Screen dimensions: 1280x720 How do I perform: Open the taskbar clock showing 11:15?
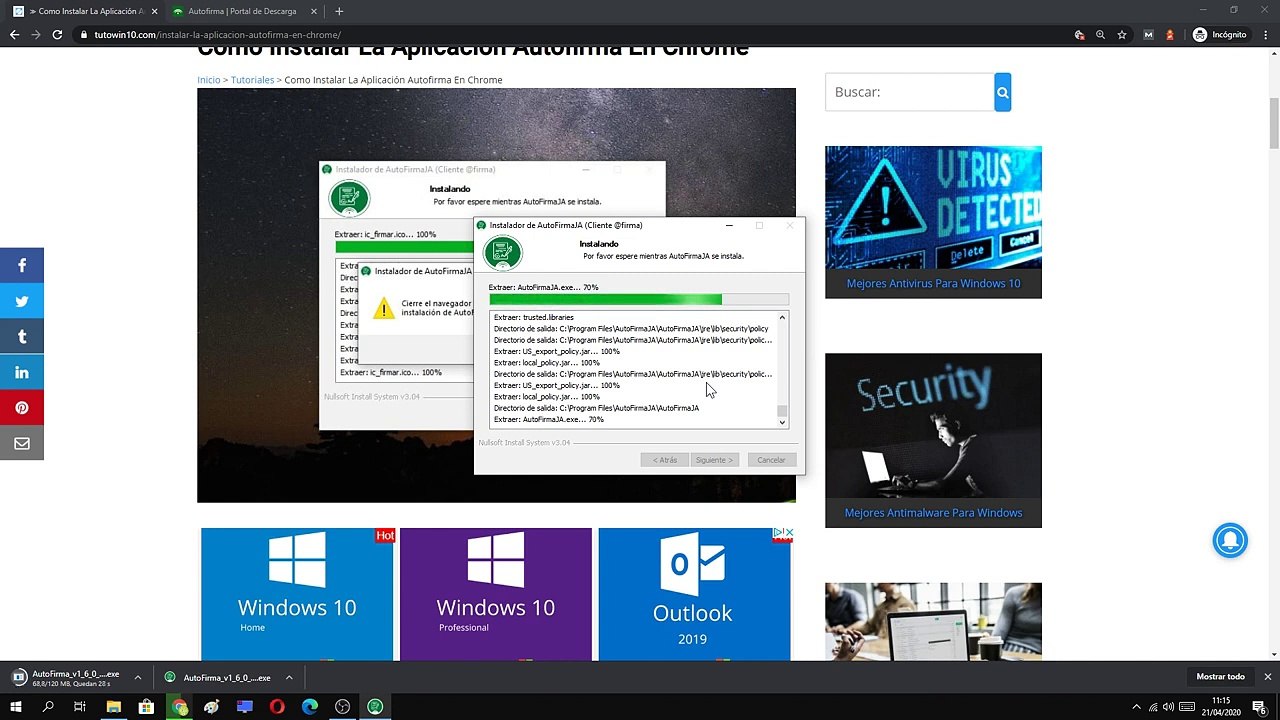(1220, 707)
